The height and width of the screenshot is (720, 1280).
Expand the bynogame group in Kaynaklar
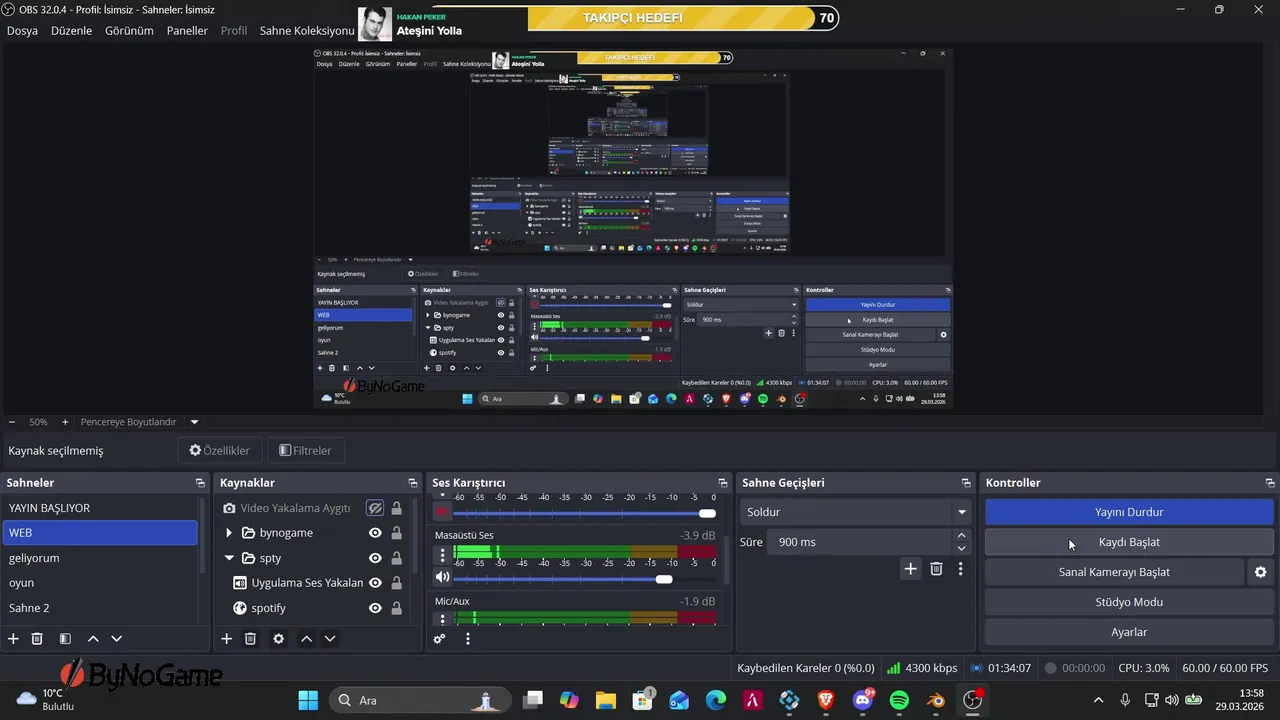[x=228, y=533]
